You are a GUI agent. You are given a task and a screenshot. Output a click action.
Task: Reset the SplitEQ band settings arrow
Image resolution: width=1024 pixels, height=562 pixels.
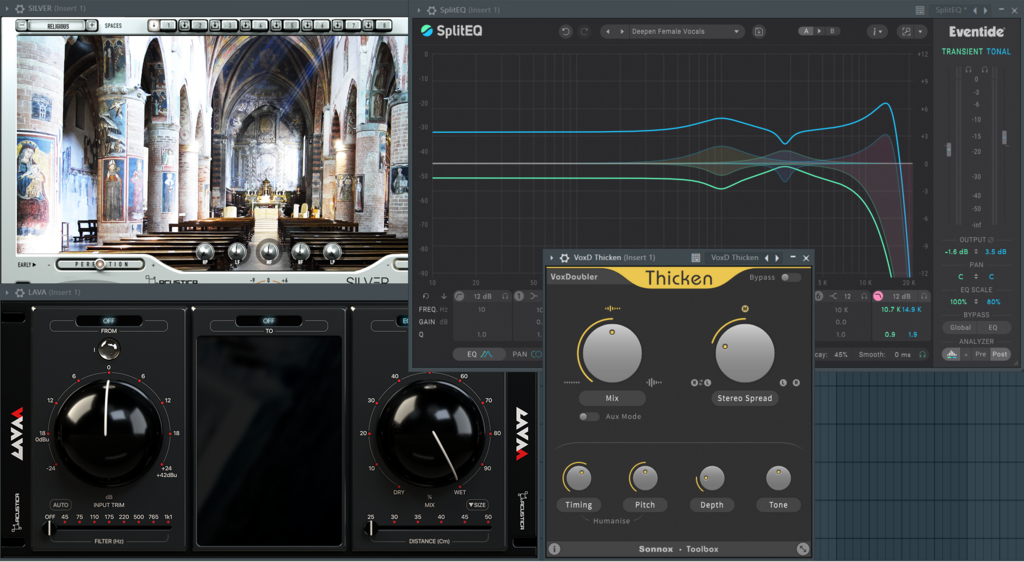tap(426, 296)
